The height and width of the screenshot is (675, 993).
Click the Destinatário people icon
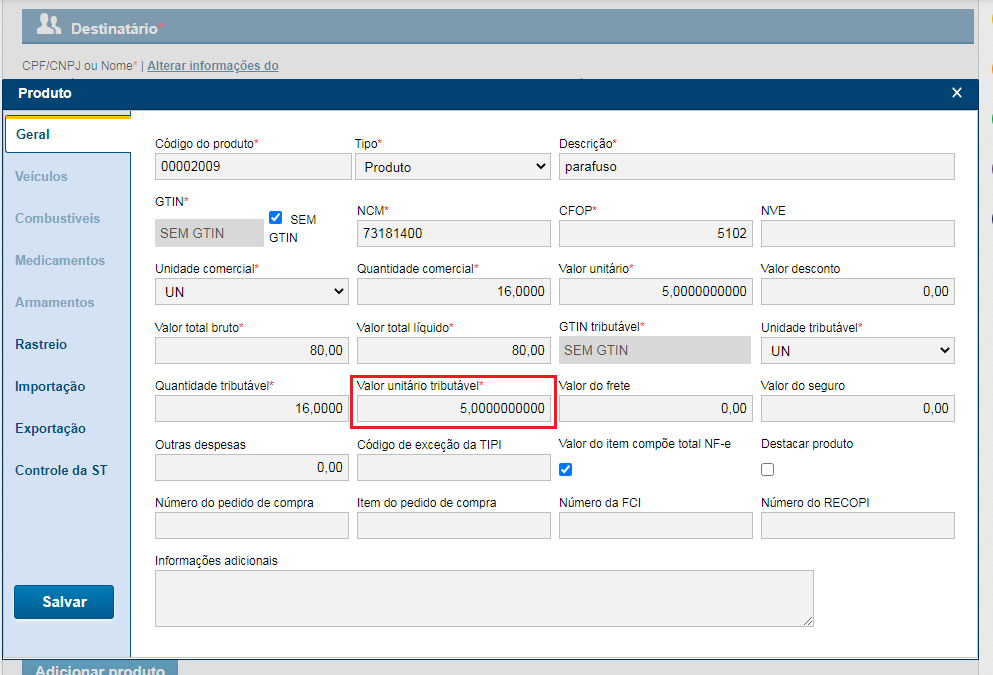49,26
